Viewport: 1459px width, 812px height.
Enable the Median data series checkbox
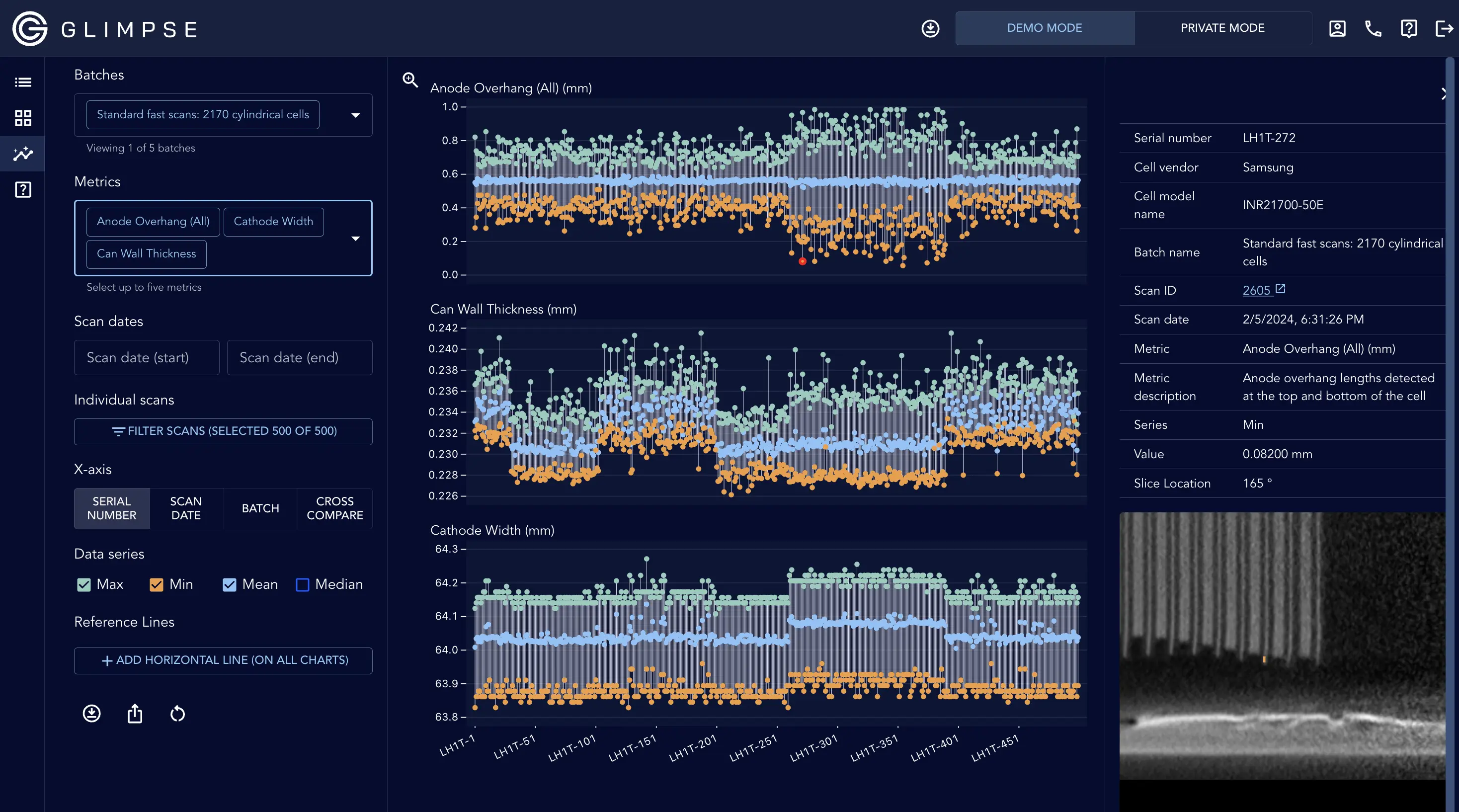pos(303,584)
